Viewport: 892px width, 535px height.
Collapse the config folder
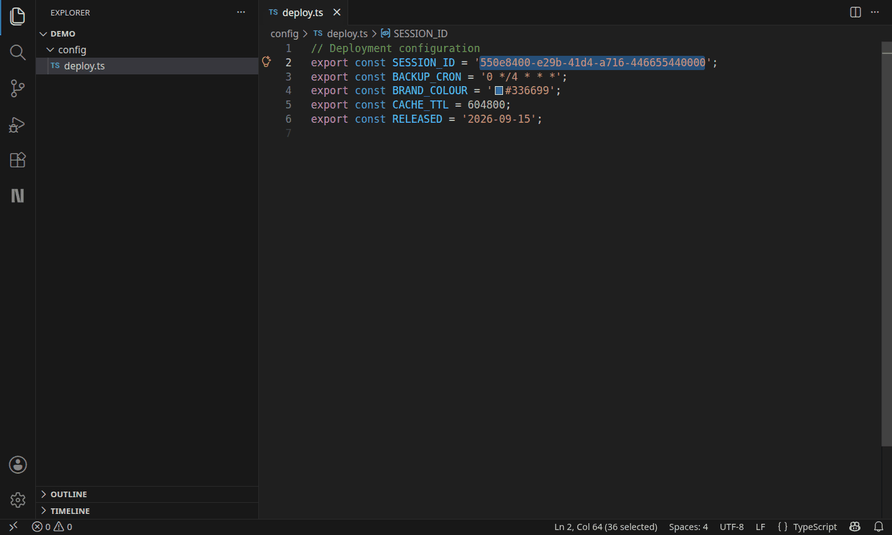click(x=50, y=50)
